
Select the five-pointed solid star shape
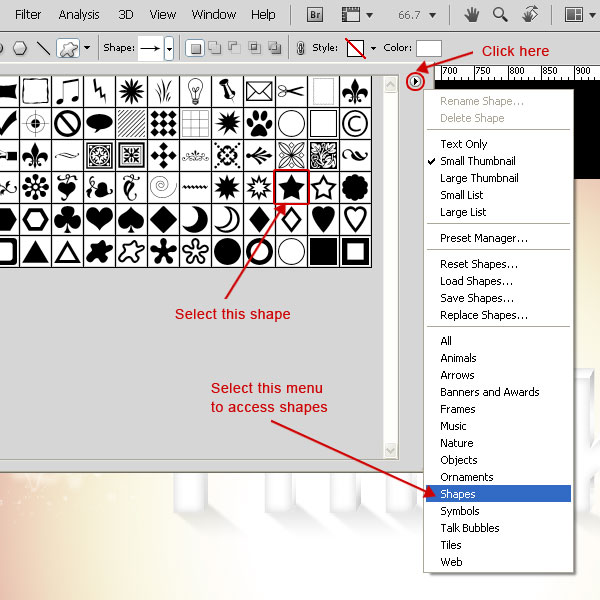click(291, 187)
